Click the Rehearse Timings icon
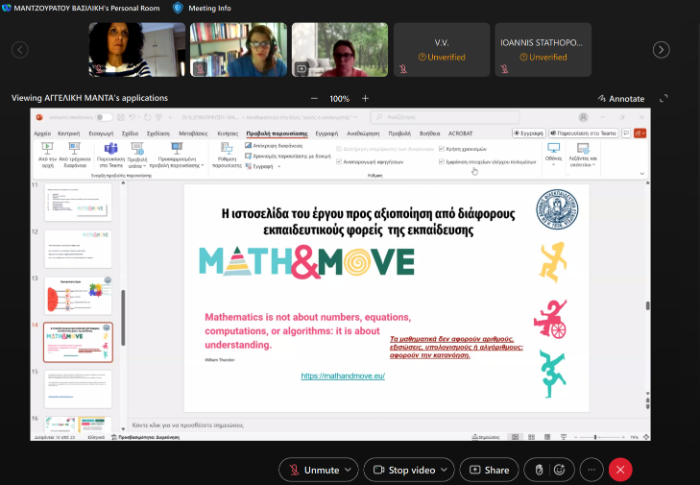The image size is (700, 485). [x=248, y=156]
